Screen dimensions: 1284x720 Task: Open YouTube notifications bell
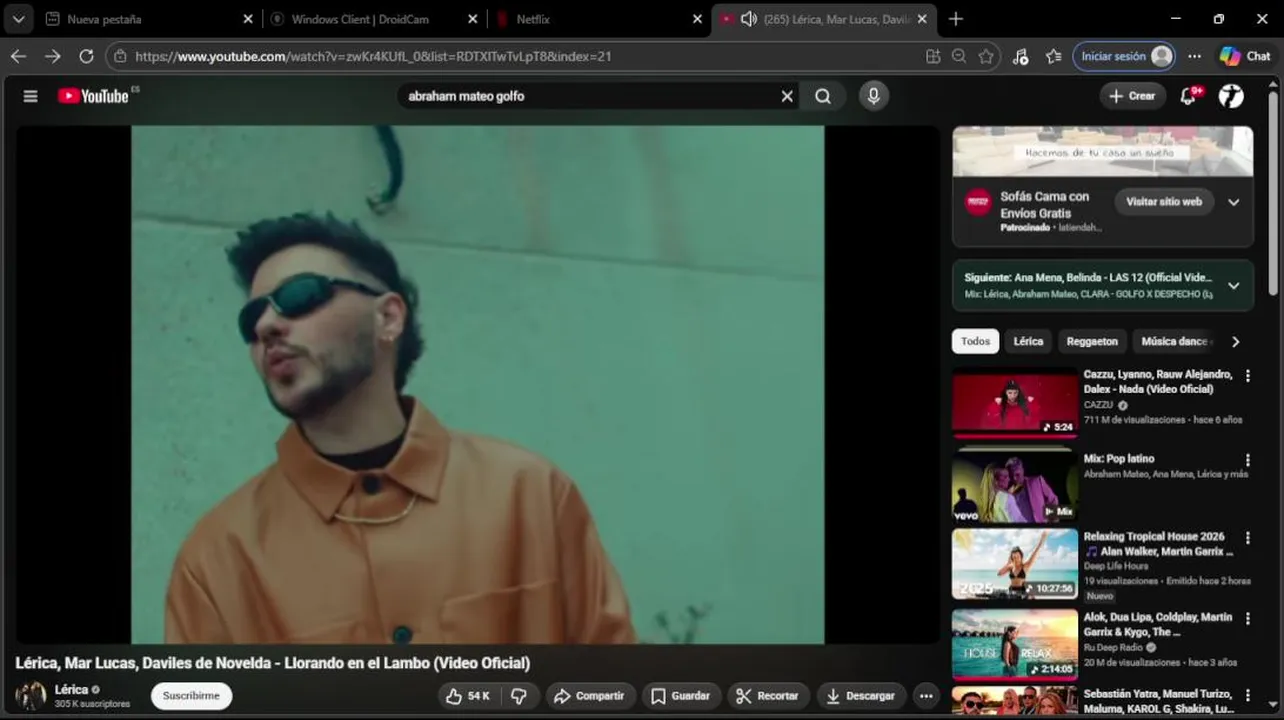point(1189,96)
